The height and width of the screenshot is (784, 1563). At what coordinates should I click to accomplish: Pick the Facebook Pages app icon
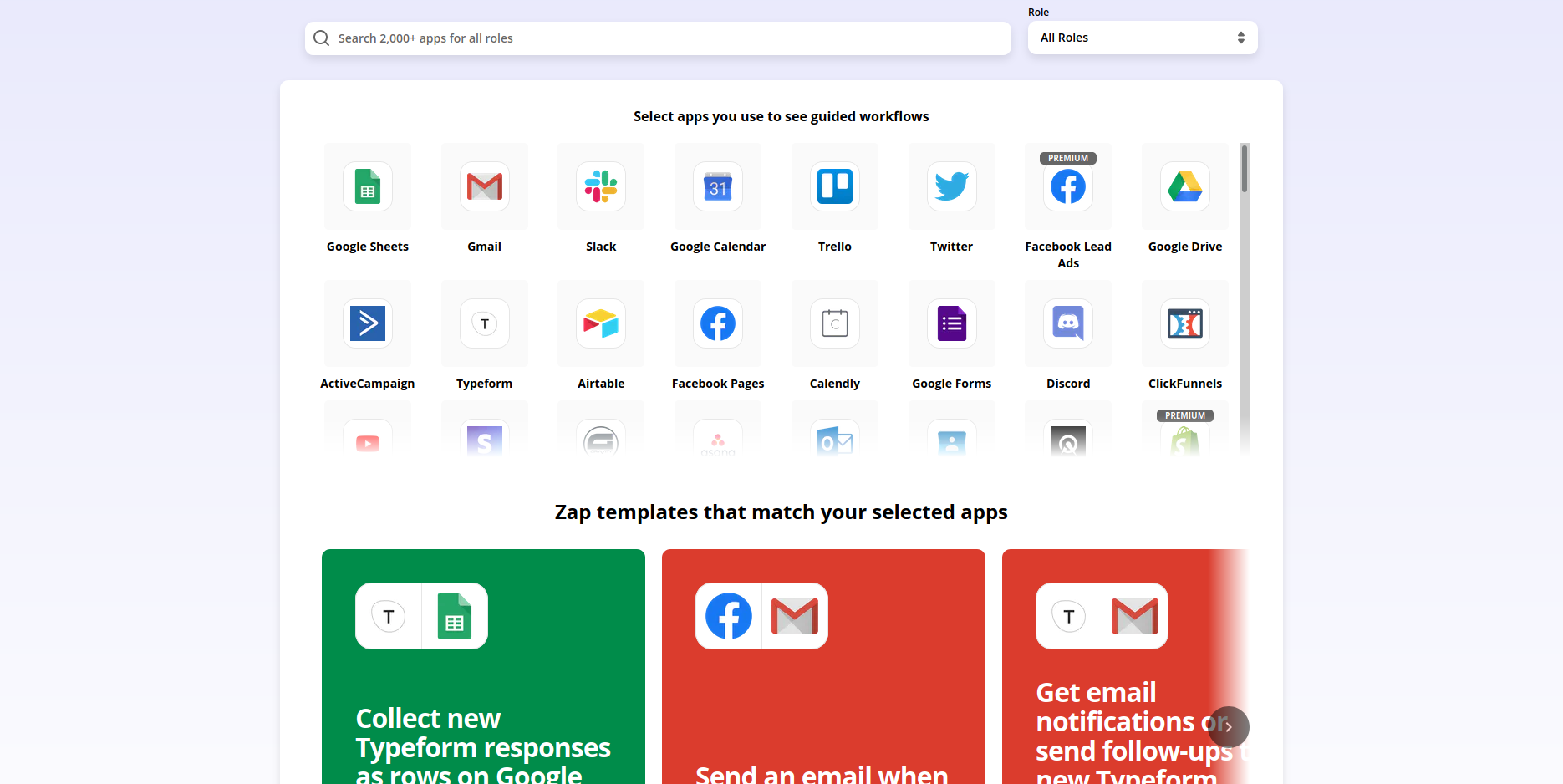(x=718, y=323)
